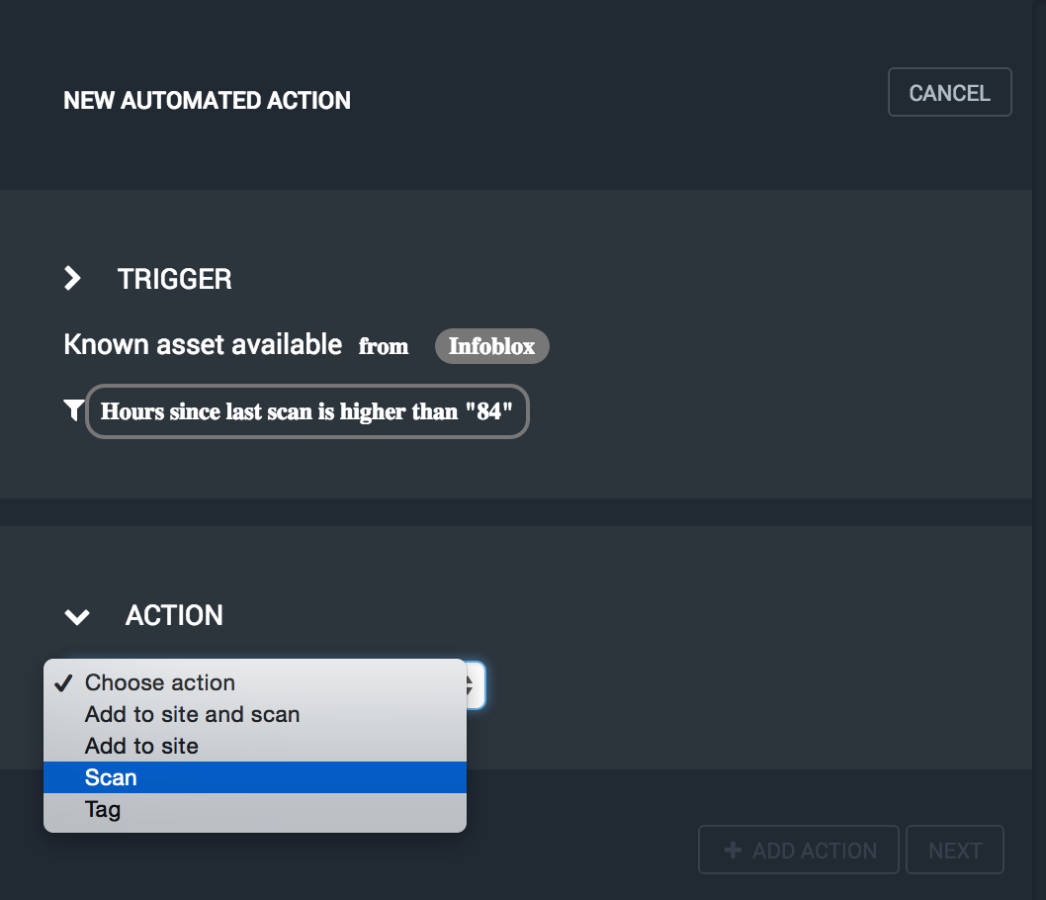Click the checkmark beside Choose action
The width and height of the screenshot is (1046, 900).
pyautogui.click(x=64, y=683)
